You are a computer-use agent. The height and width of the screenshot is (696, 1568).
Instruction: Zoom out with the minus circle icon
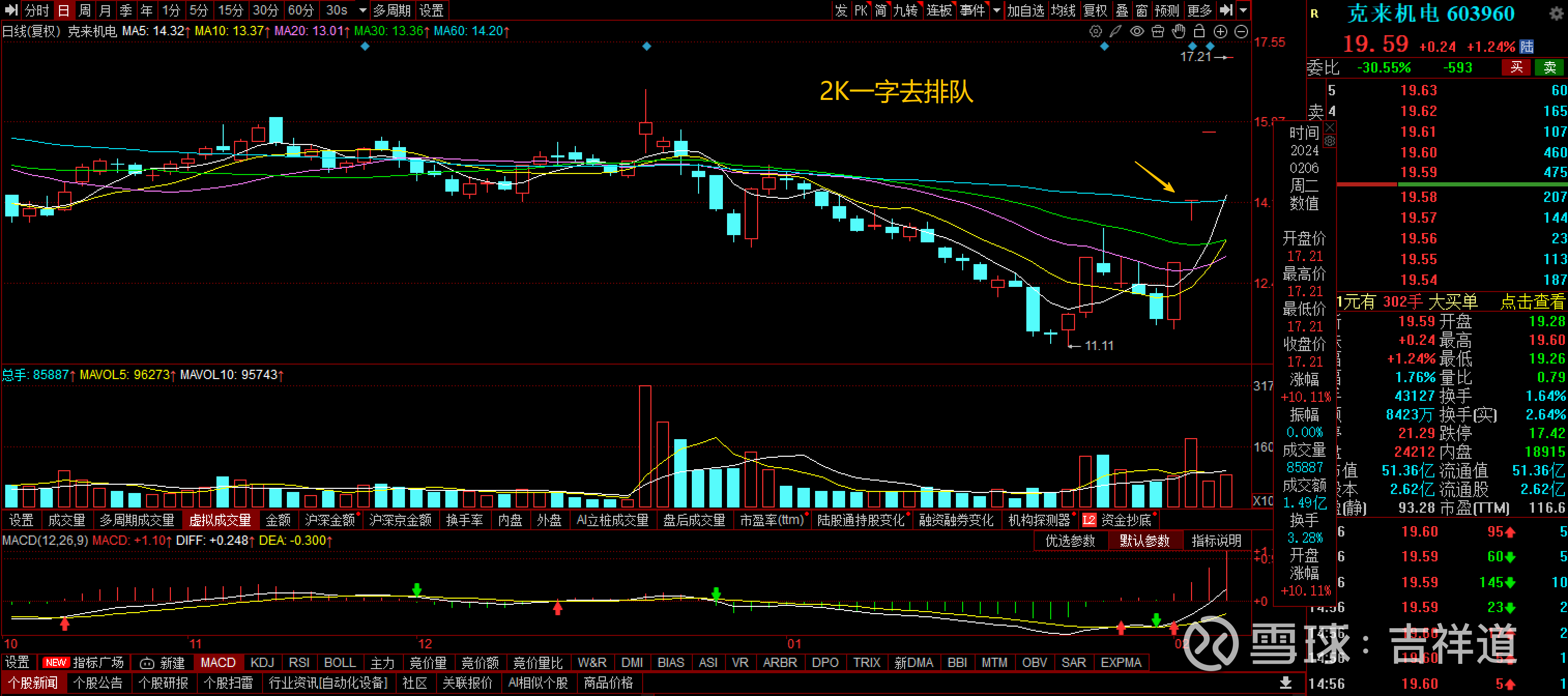pyautogui.click(x=1241, y=31)
